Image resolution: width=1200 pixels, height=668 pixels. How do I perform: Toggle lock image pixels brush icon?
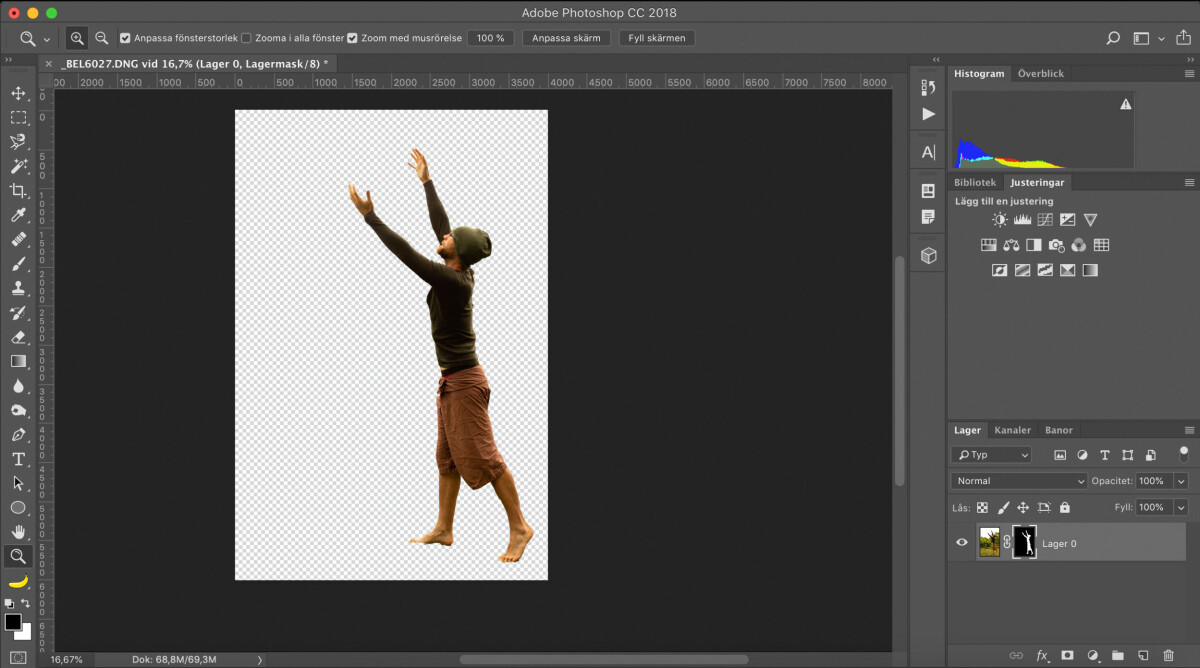[x=1004, y=508]
